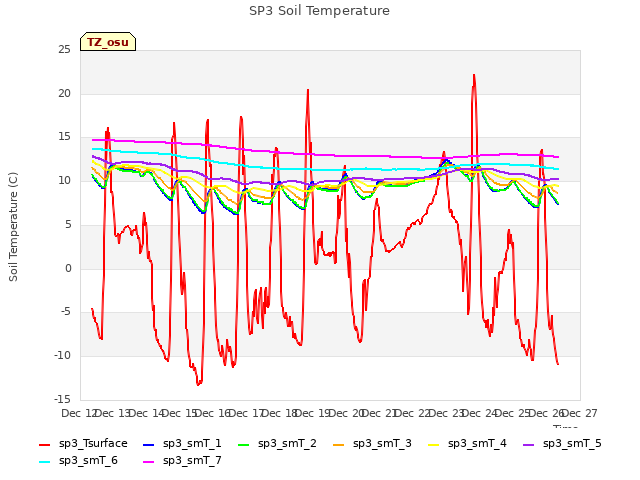Click the chart title SP3 Soil Temperature
Viewport: 640px width, 480px height.
tap(319, 11)
